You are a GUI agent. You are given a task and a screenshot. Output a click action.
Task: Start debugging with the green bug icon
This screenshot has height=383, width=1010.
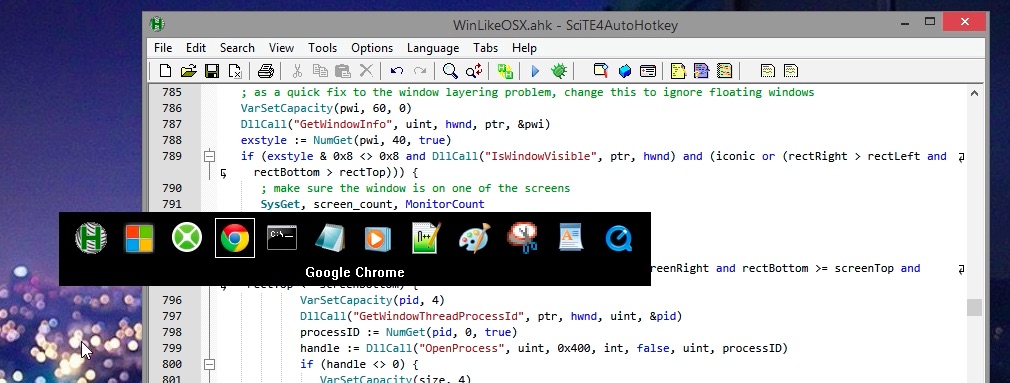click(558, 71)
